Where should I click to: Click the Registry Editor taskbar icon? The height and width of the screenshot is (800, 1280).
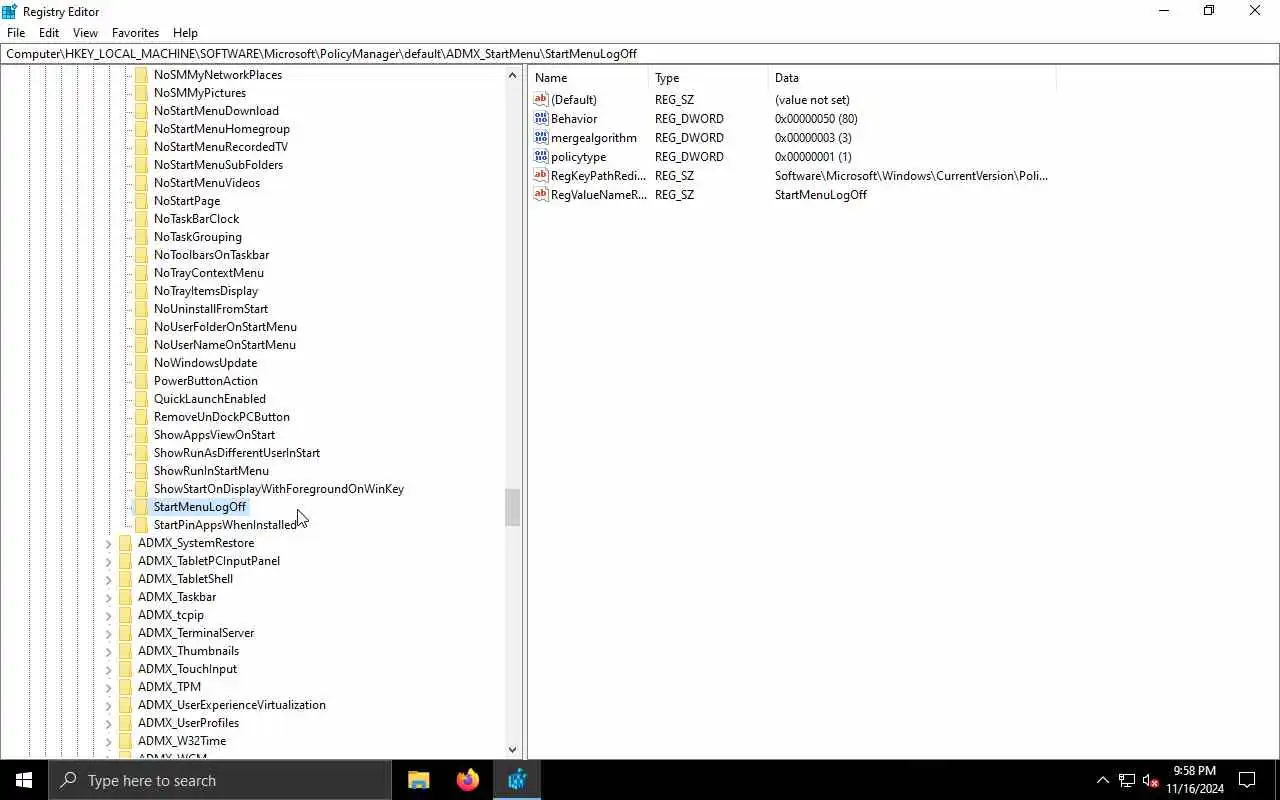516,780
